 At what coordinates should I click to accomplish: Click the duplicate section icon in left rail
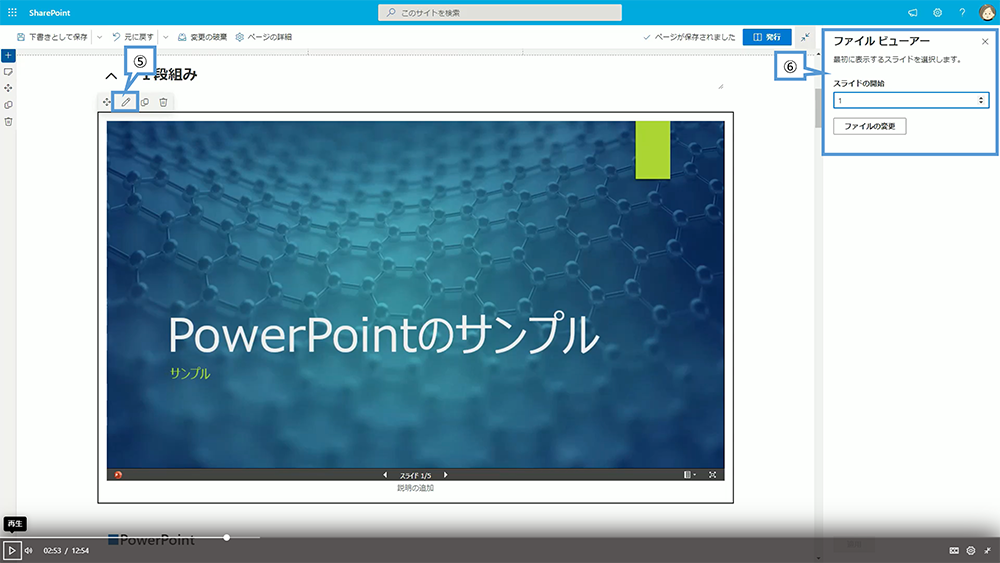8,105
